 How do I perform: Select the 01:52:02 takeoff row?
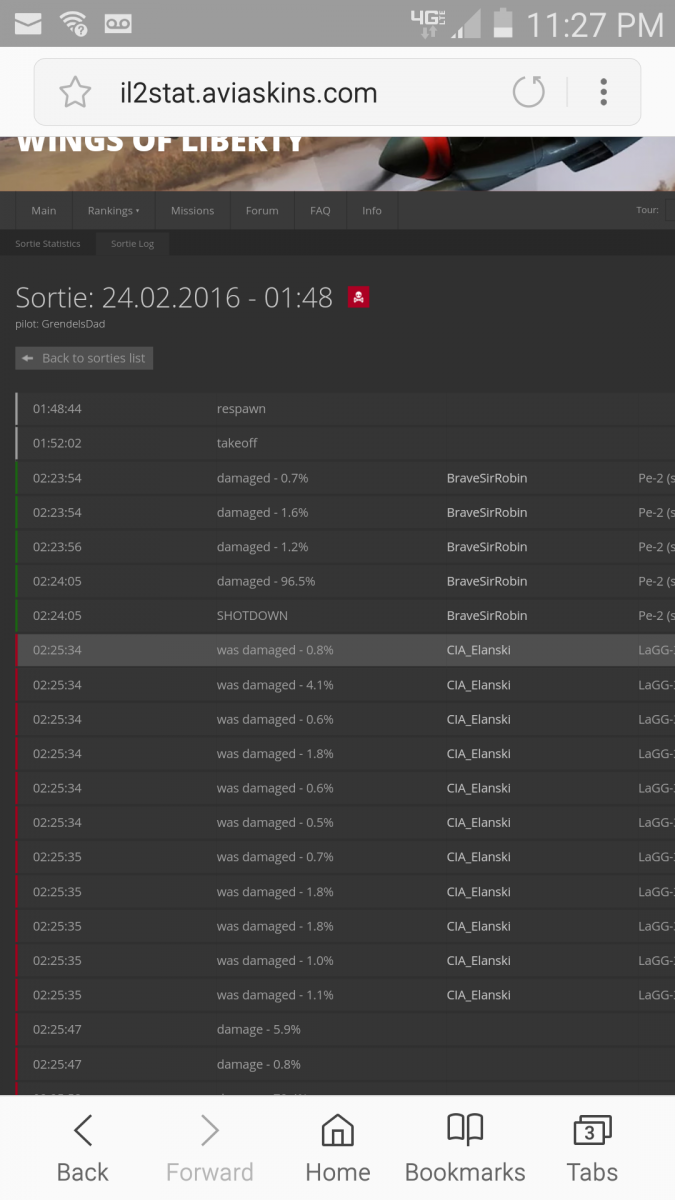point(345,443)
